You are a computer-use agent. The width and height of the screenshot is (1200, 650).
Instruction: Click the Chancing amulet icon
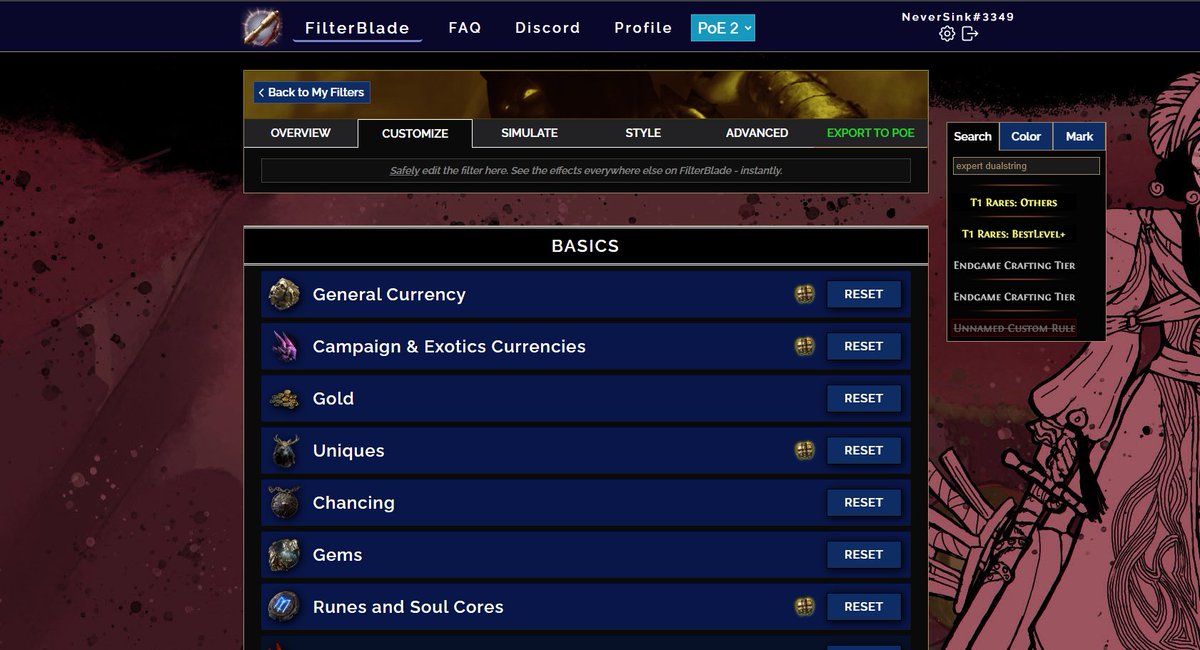[285, 502]
